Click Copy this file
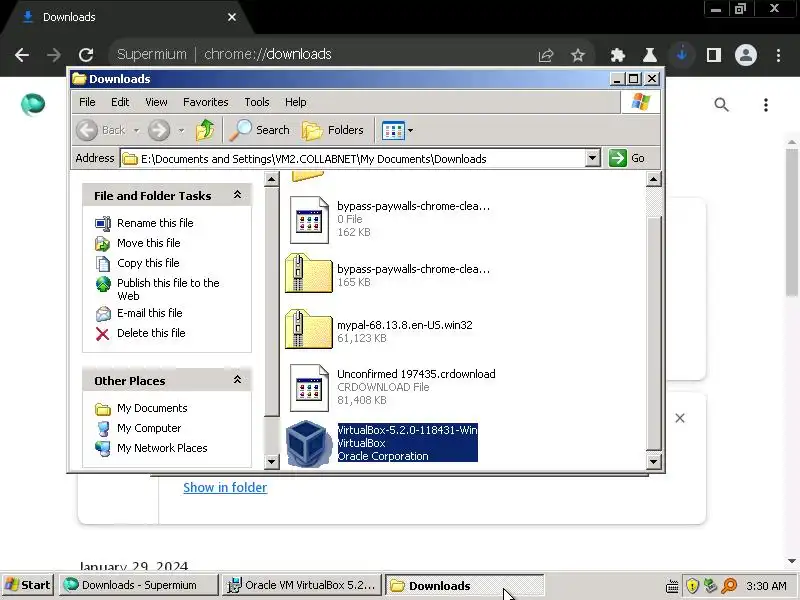 click(x=148, y=263)
